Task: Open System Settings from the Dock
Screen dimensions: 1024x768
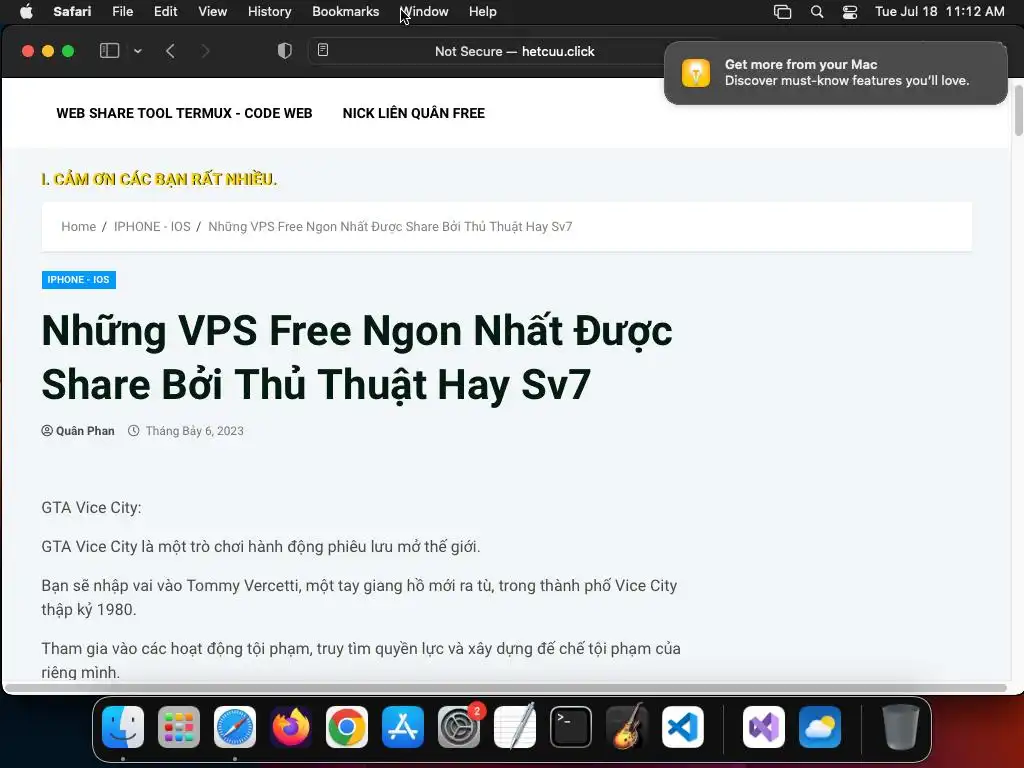Action: [x=459, y=727]
